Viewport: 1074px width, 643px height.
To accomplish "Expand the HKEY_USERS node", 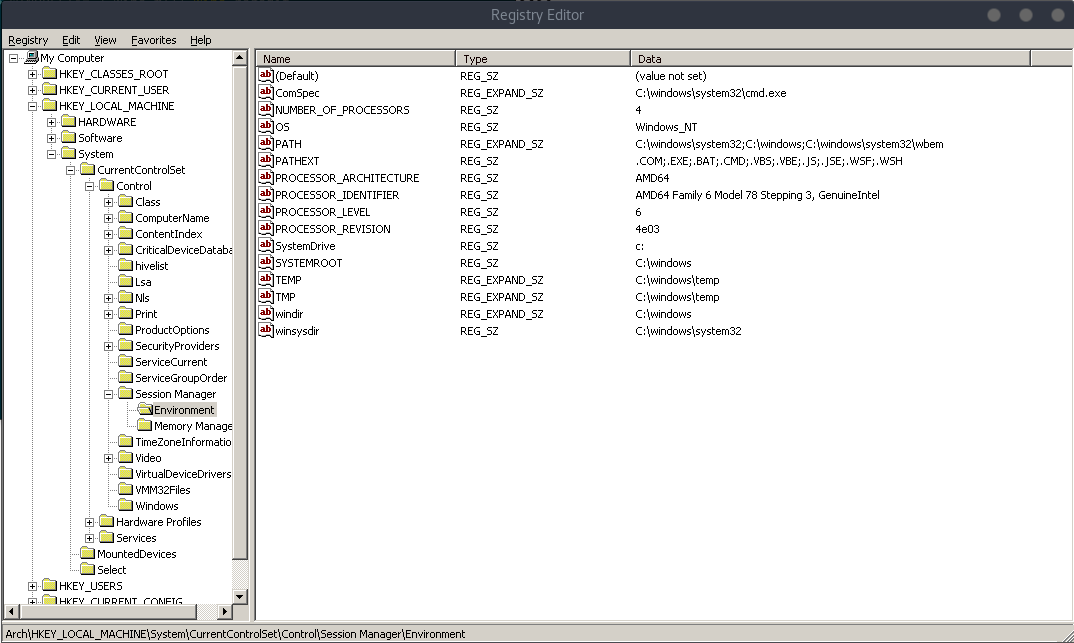I will coord(32,586).
